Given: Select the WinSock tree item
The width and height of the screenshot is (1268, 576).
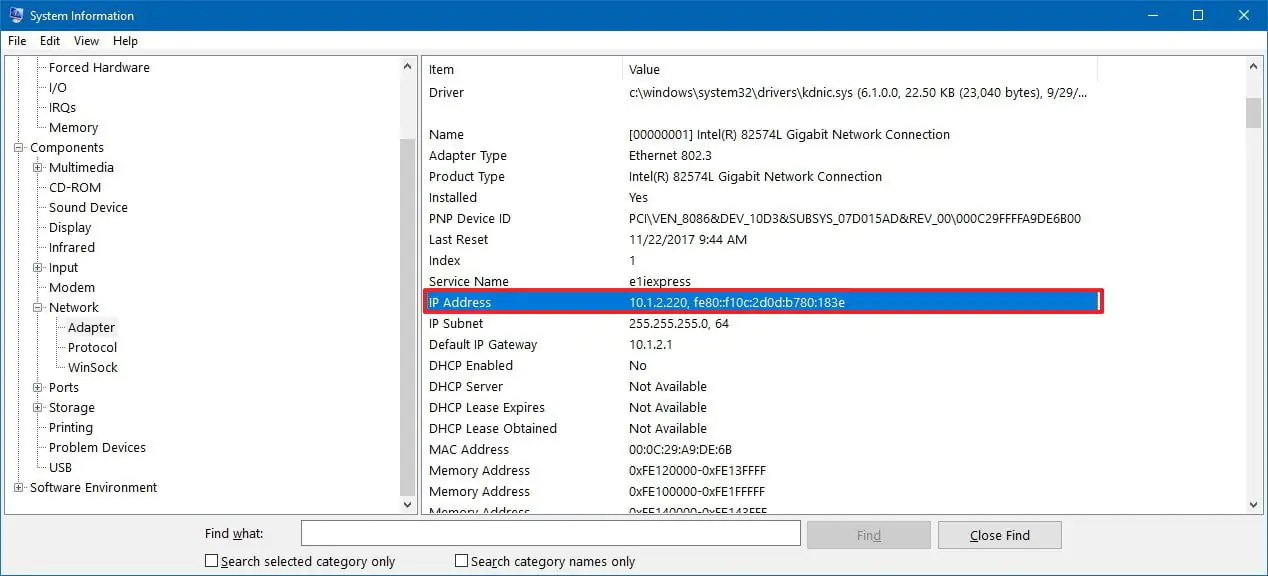Looking at the screenshot, I should click(92, 368).
